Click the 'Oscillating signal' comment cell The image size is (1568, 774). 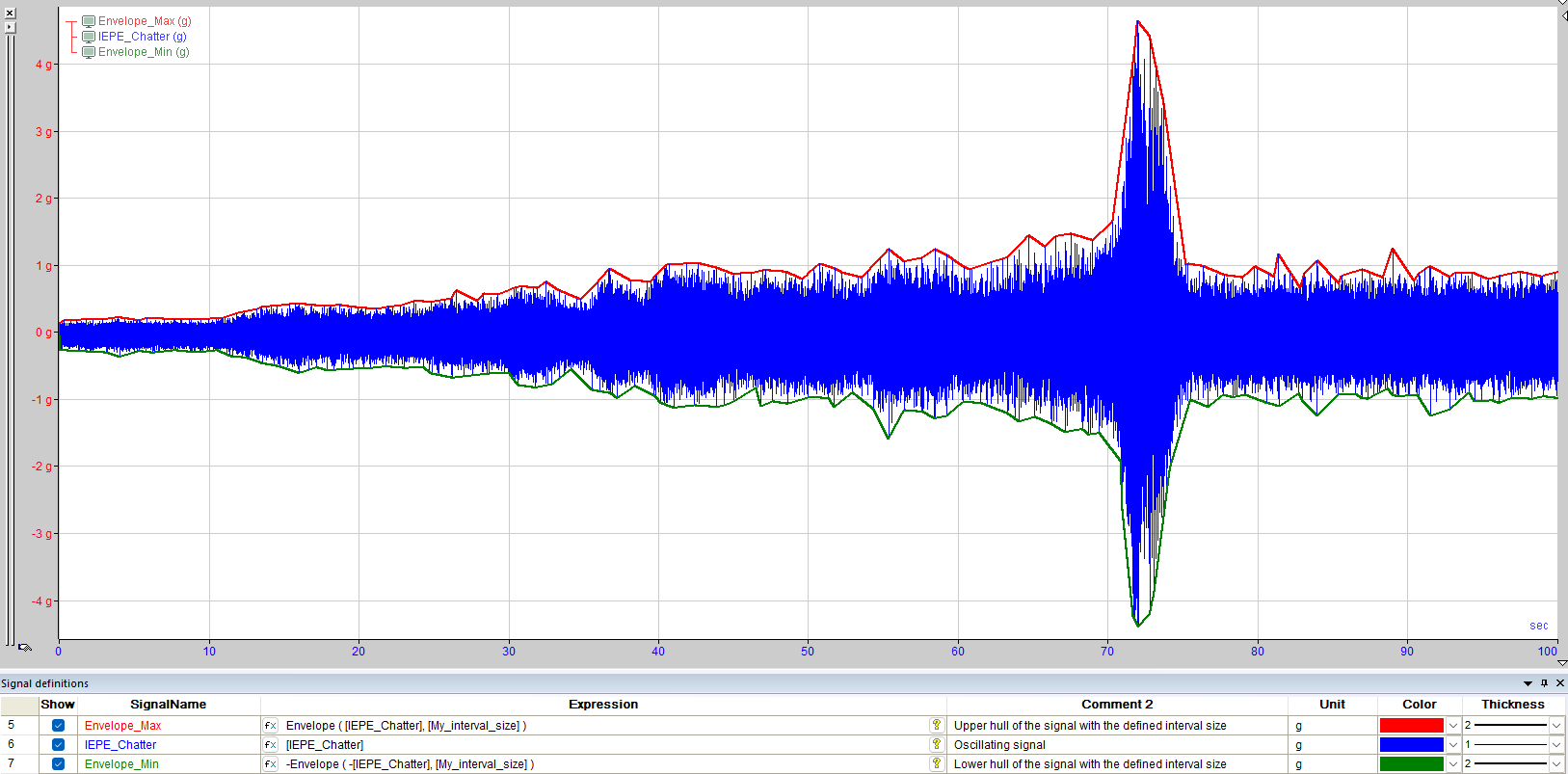(x=1117, y=745)
